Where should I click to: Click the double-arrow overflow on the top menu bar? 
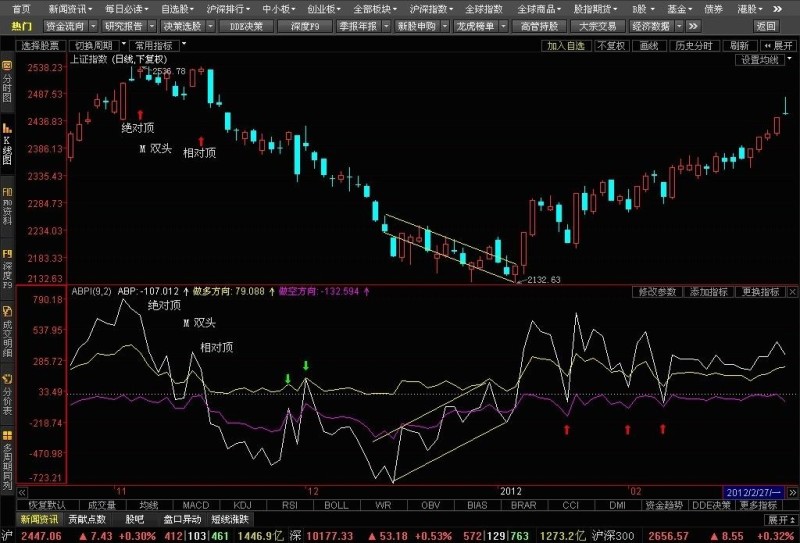tap(778, 9)
